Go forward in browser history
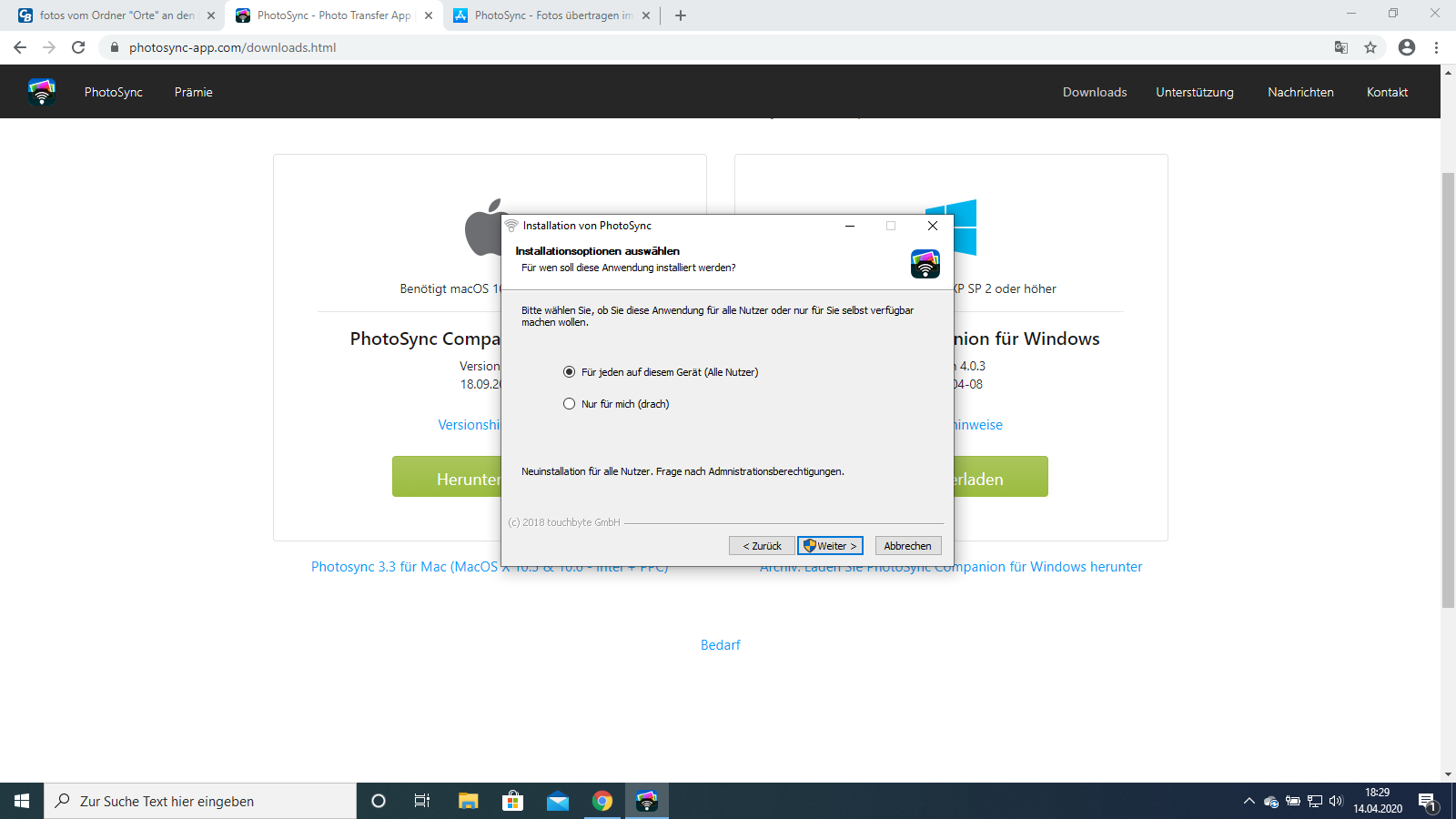This screenshot has height=819, width=1456. coord(49,47)
